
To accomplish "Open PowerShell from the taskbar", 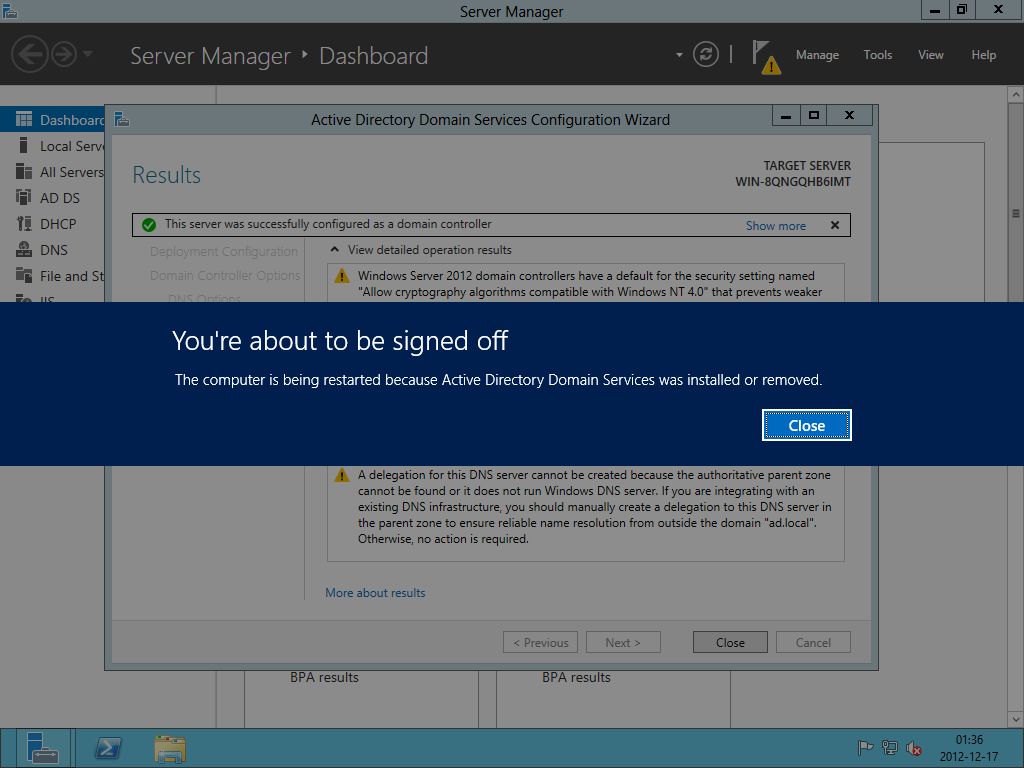I will click(108, 748).
